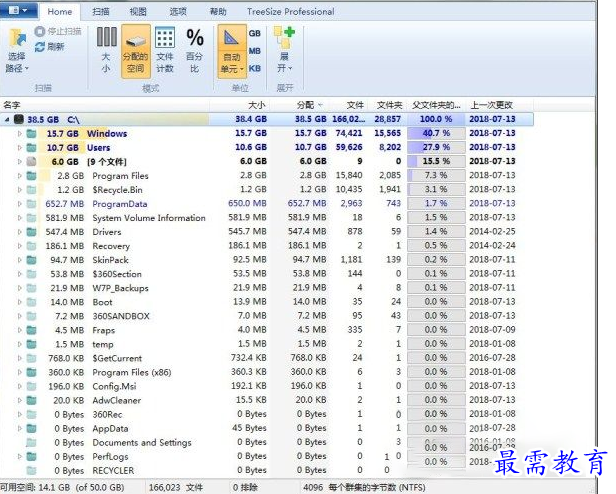Expand the $Recycle.Bin folder node
616x494 pixels.
point(19,190)
